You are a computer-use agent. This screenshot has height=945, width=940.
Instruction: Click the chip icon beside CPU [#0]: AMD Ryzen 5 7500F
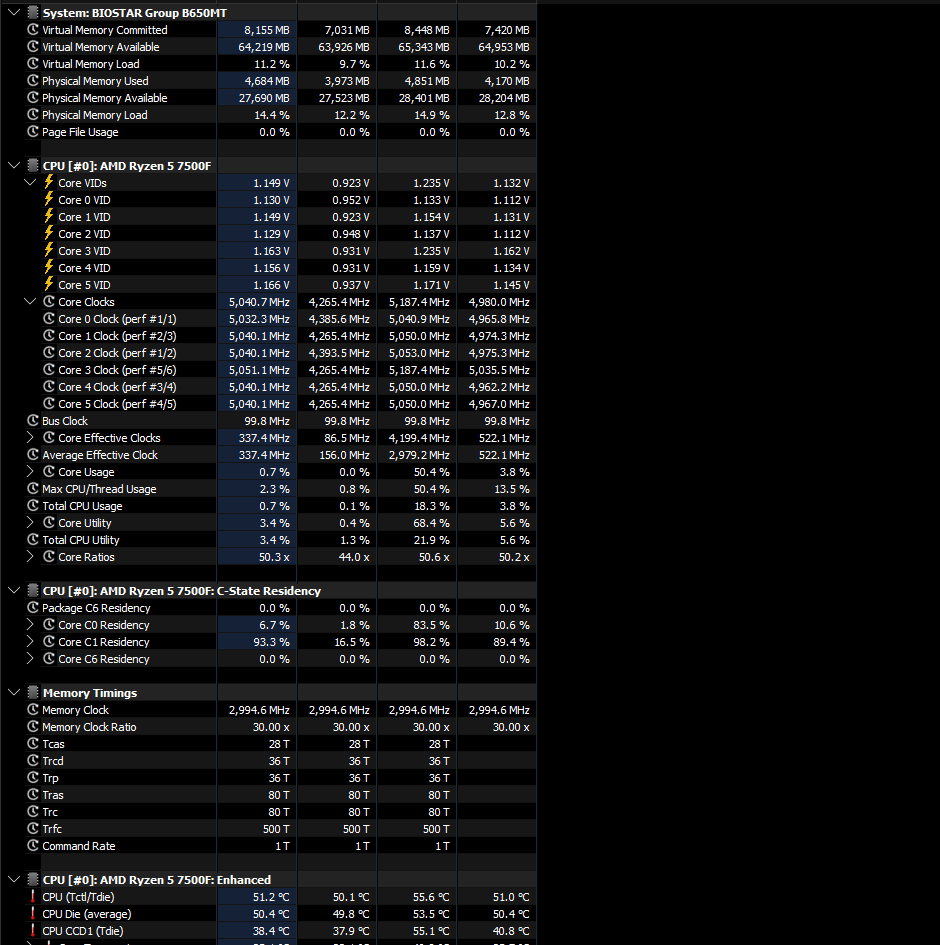point(33,166)
